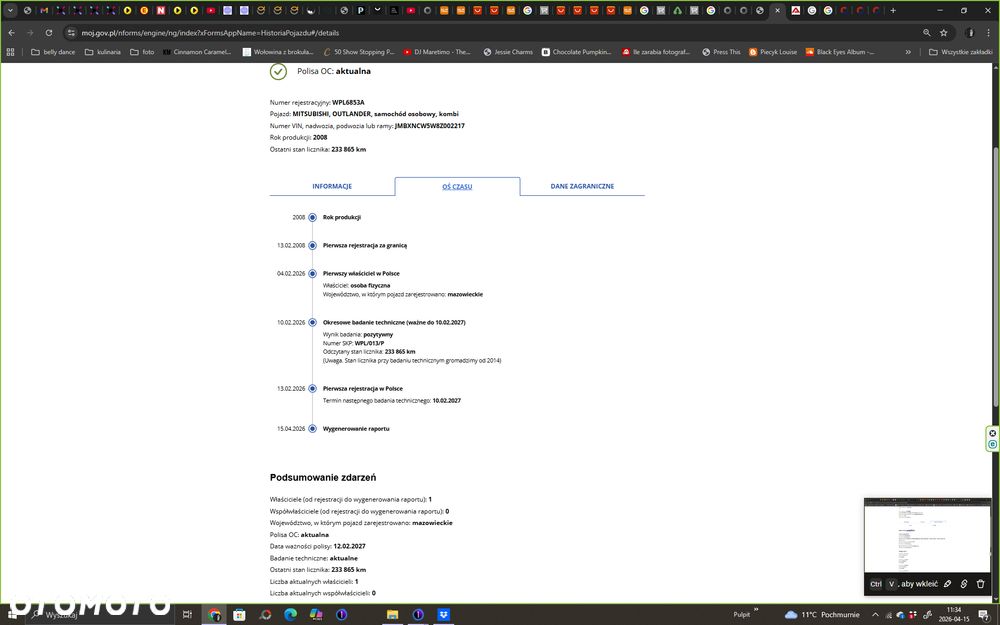The image size is (1000, 625).
Task: Open the notification center icon
Action: tap(984, 614)
